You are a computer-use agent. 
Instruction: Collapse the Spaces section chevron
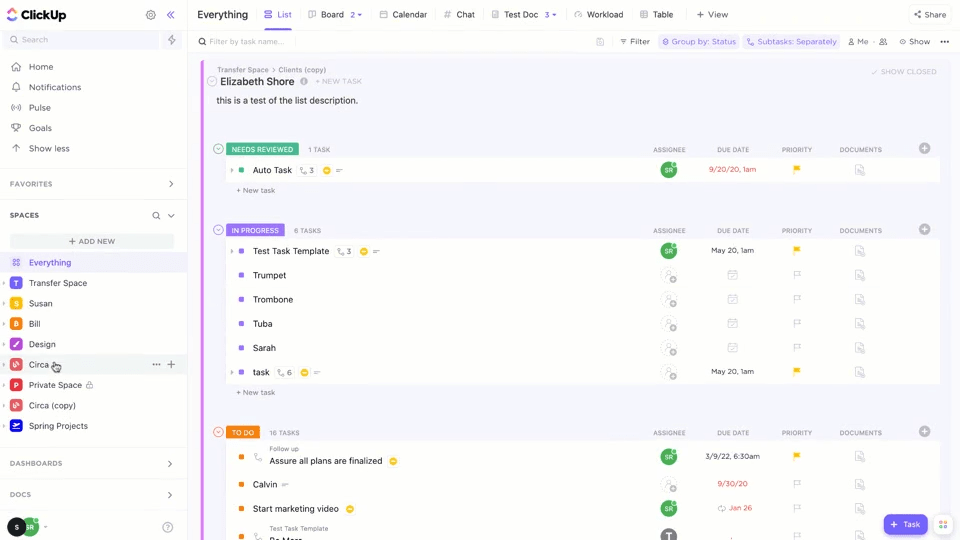(171, 216)
